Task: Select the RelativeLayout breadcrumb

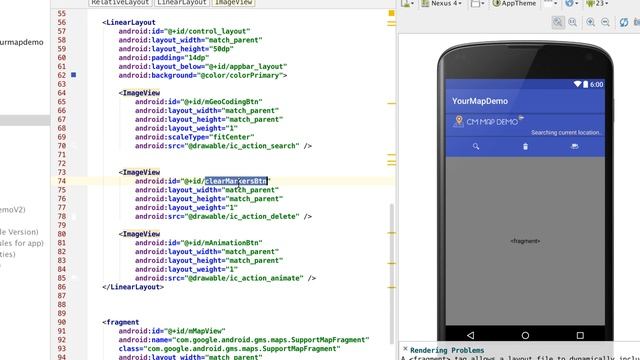Action: click(120, 3)
